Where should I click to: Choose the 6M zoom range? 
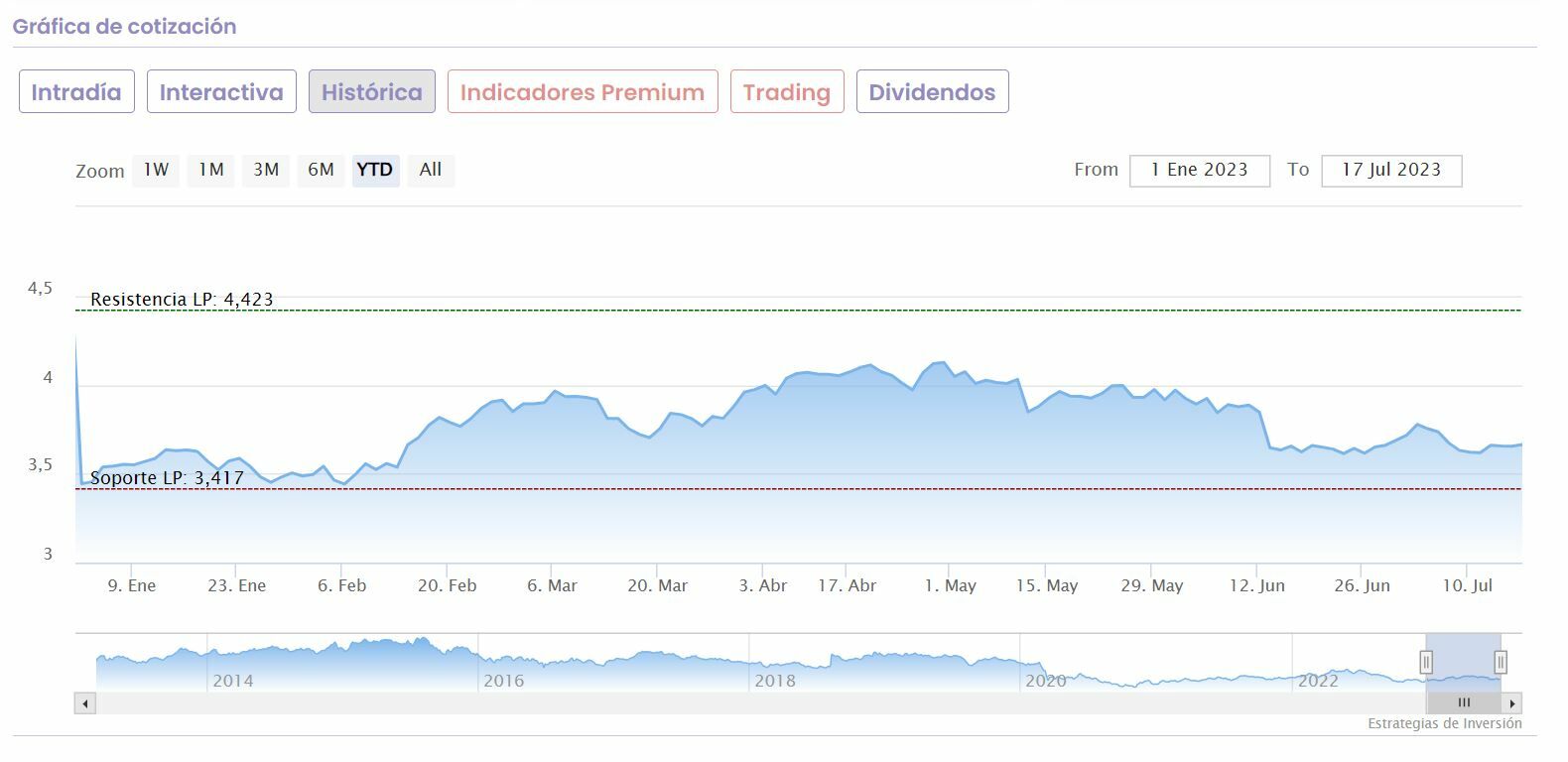(x=321, y=170)
